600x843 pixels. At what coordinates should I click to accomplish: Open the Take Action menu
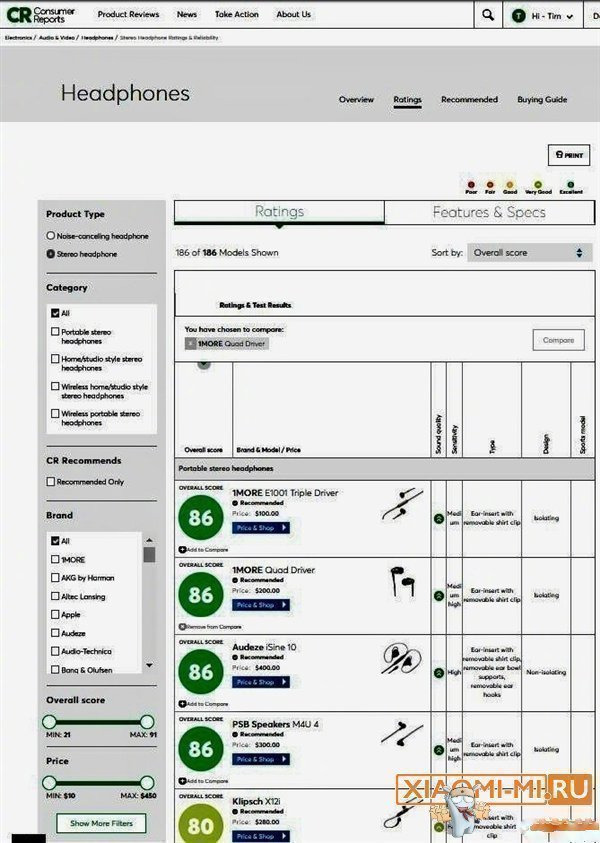tap(237, 15)
